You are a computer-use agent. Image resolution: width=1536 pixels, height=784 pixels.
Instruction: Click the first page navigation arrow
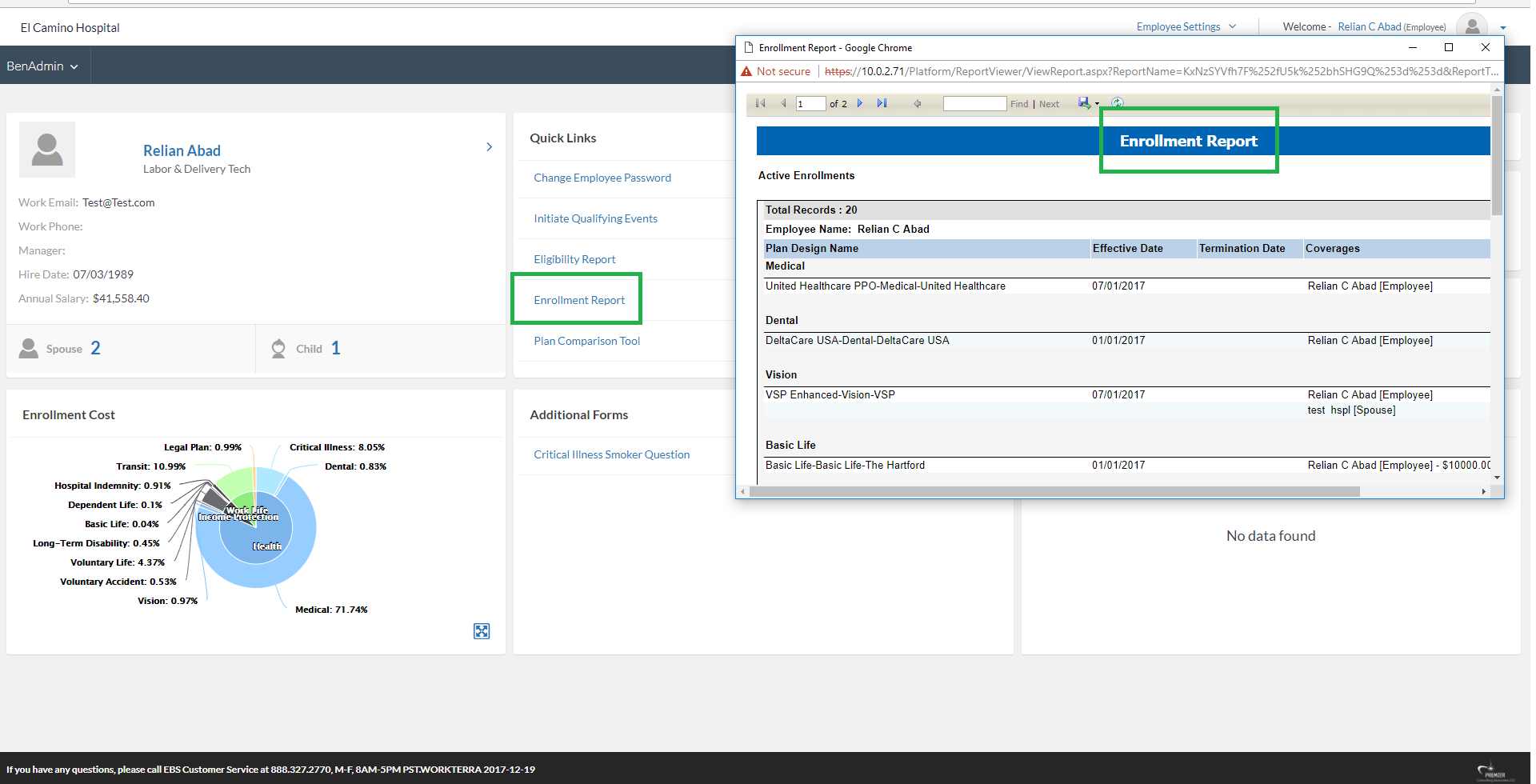pyautogui.click(x=760, y=103)
